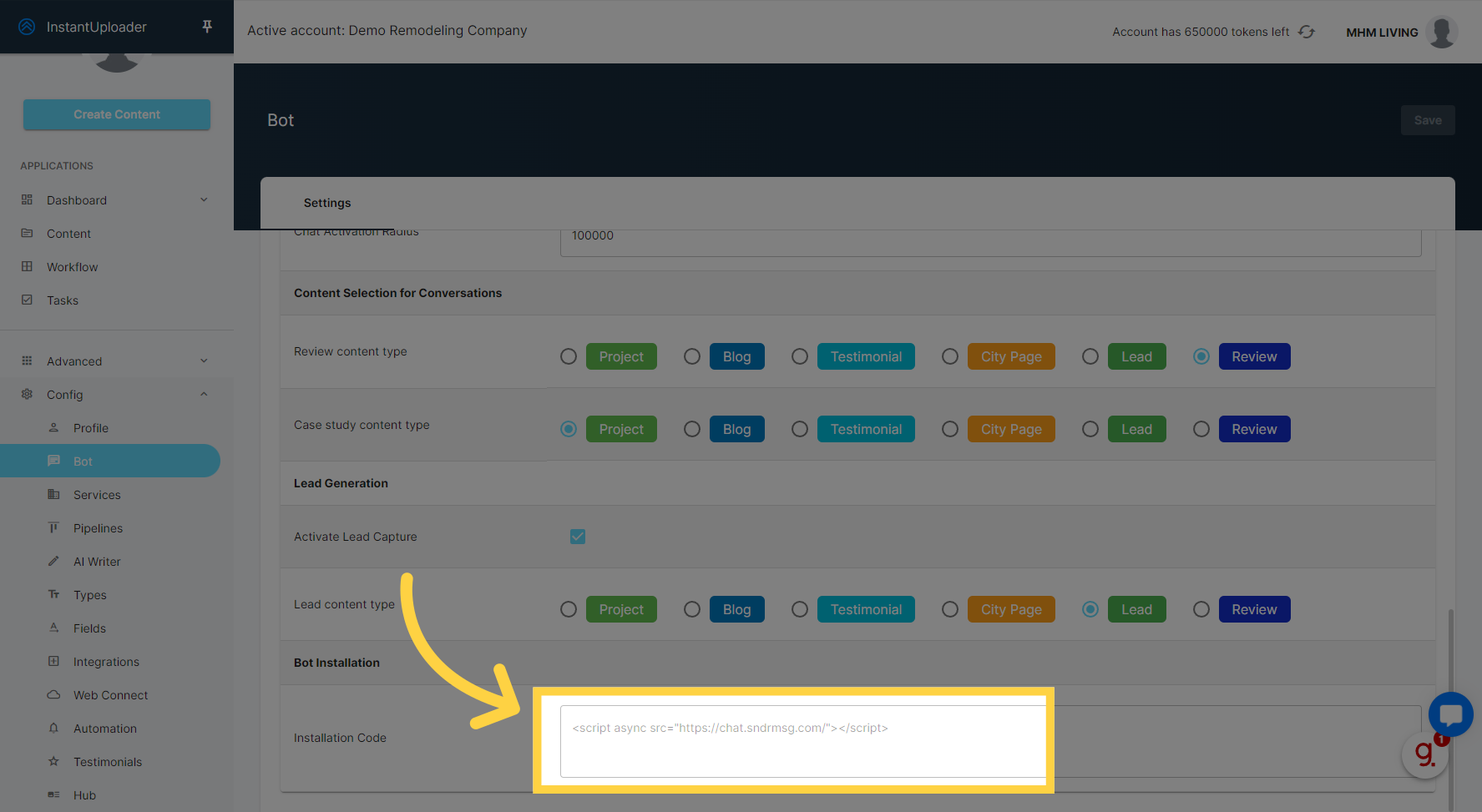This screenshot has height=812, width=1482.
Task: Select Testimonial for Review content type
Action: pyautogui.click(x=800, y=356)
